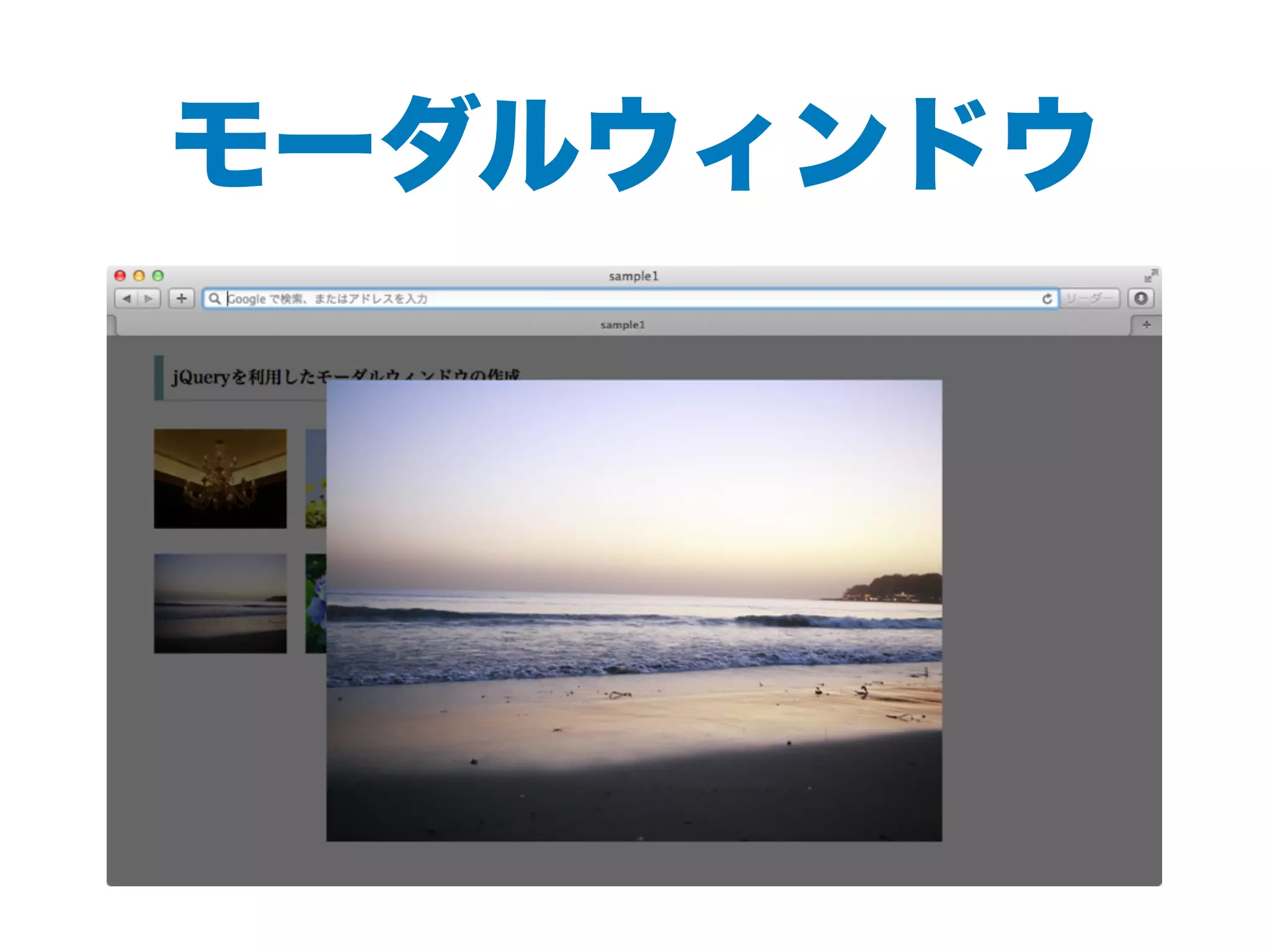Click the Safari forward arrow button
The width and height of the screenshot is (1270, 952).
tap(149, 299)
